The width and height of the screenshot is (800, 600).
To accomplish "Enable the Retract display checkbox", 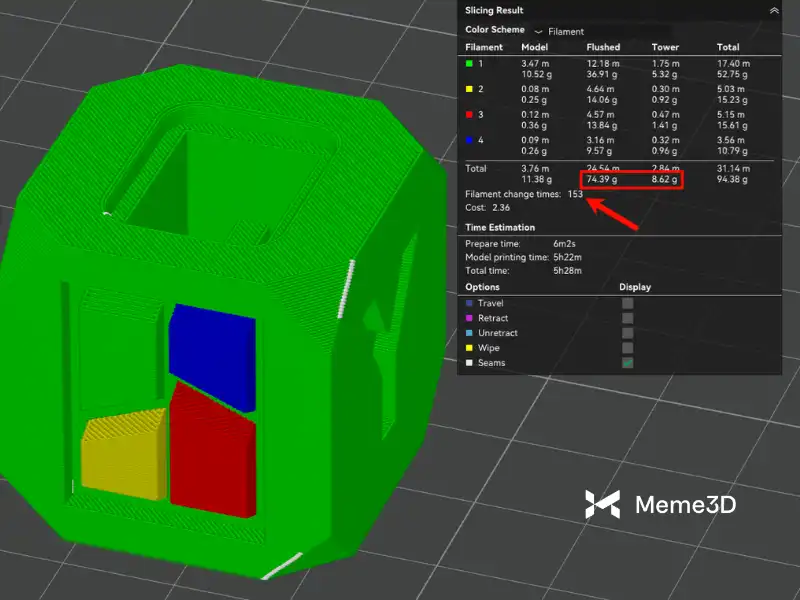I will (628, 318).
